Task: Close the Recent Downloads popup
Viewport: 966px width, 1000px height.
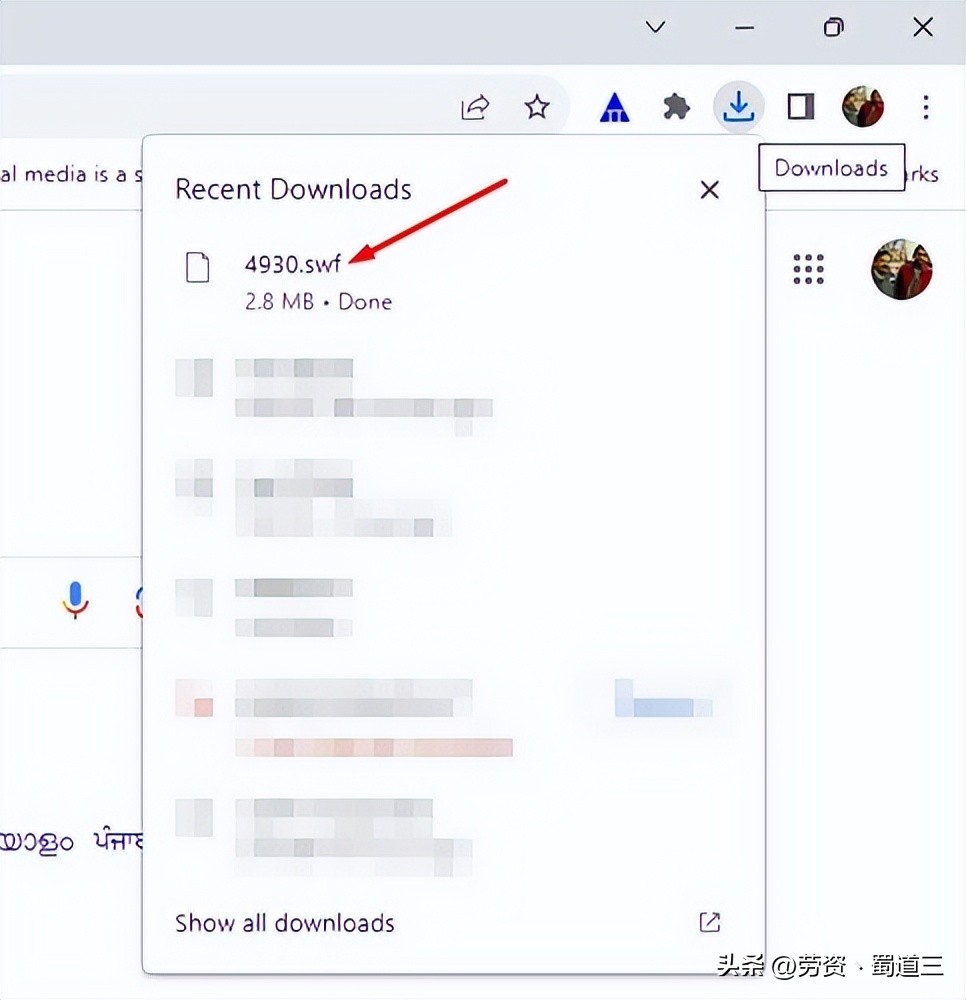Action: pos(710,190)
